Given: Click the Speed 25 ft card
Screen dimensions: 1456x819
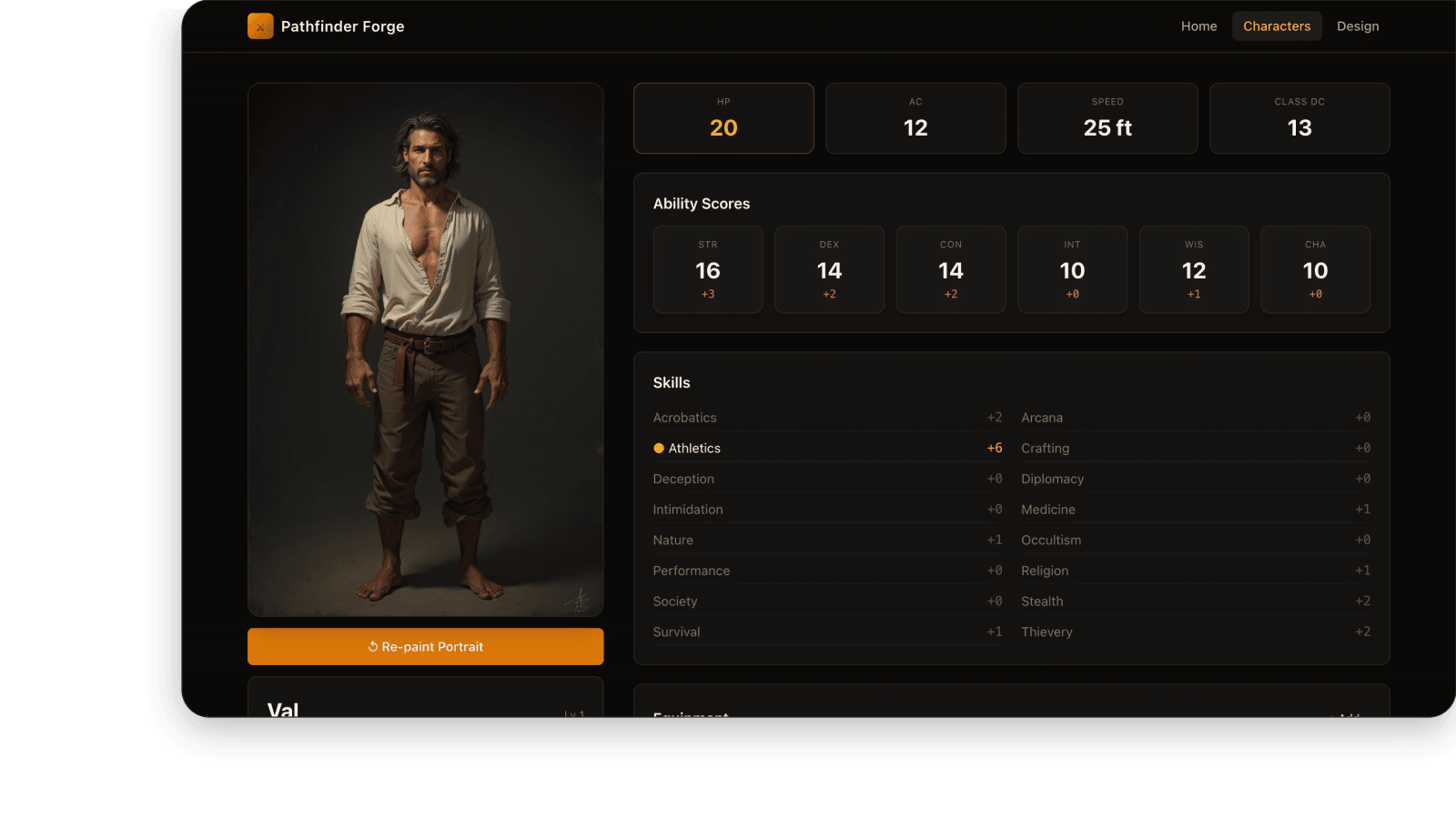Looking at the screenshot, I should [1107, 118].
